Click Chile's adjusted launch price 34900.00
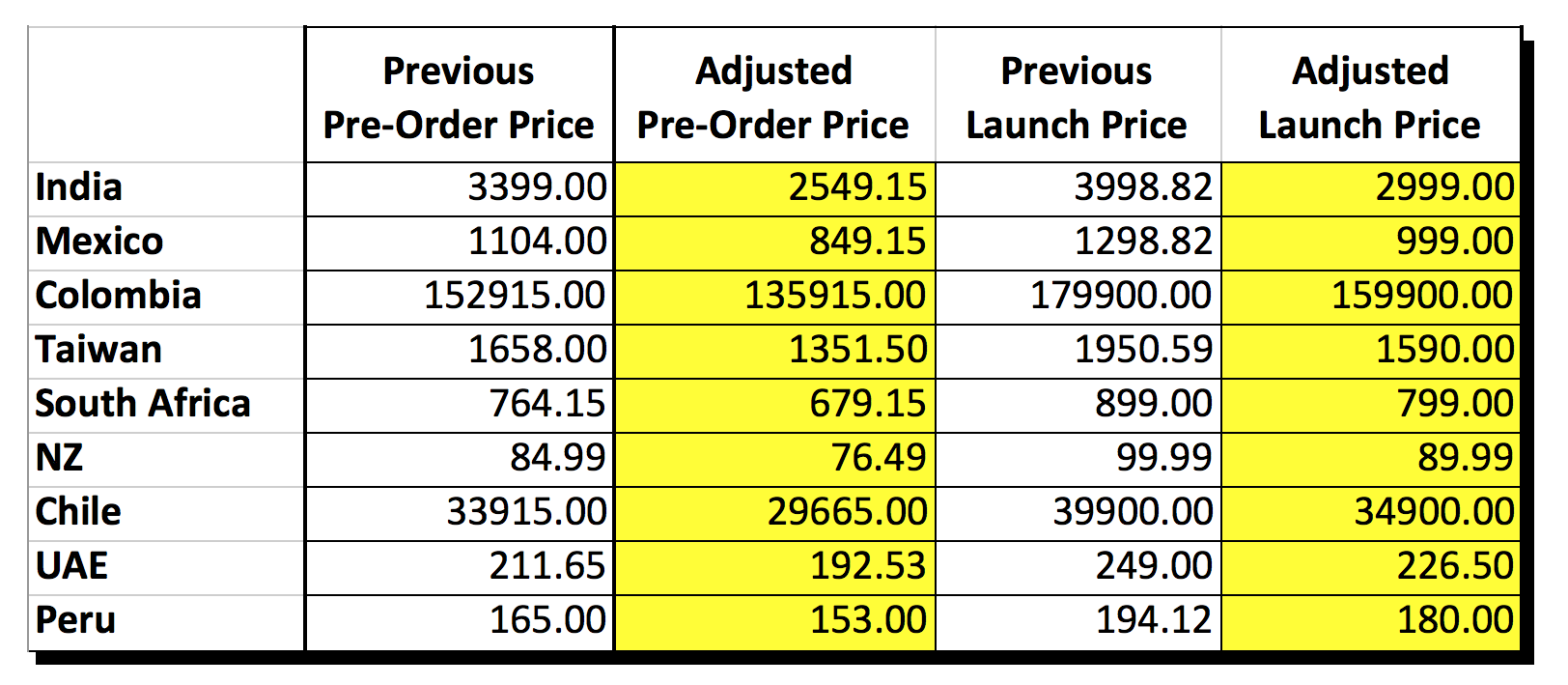 tap(1371, 513)
